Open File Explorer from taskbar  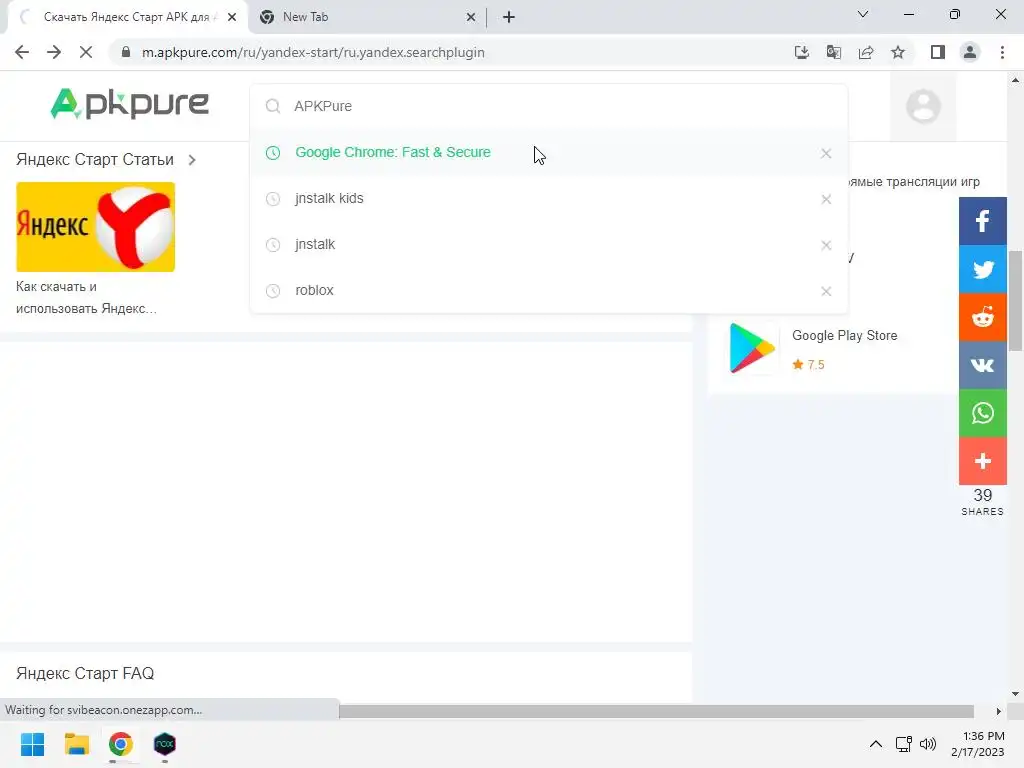coord(76,744)
